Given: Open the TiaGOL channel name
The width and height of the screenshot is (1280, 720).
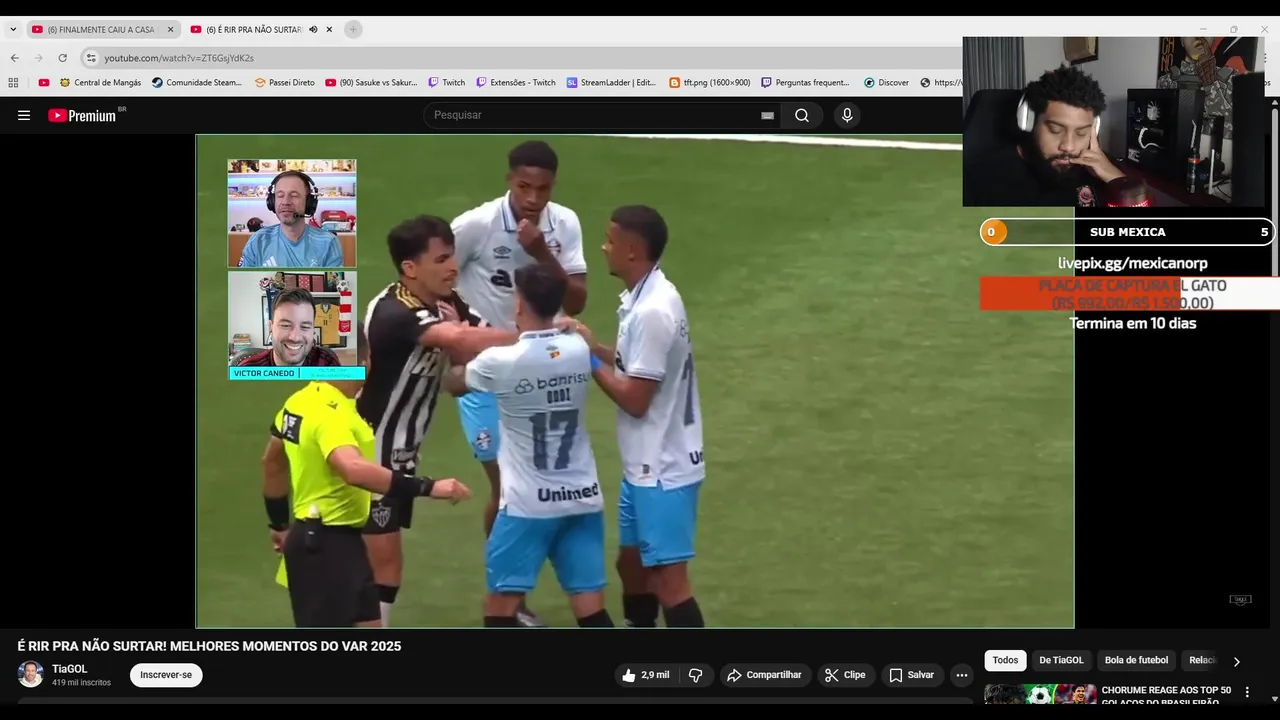Looking at the screenshot, I should (x=70, y=669).
